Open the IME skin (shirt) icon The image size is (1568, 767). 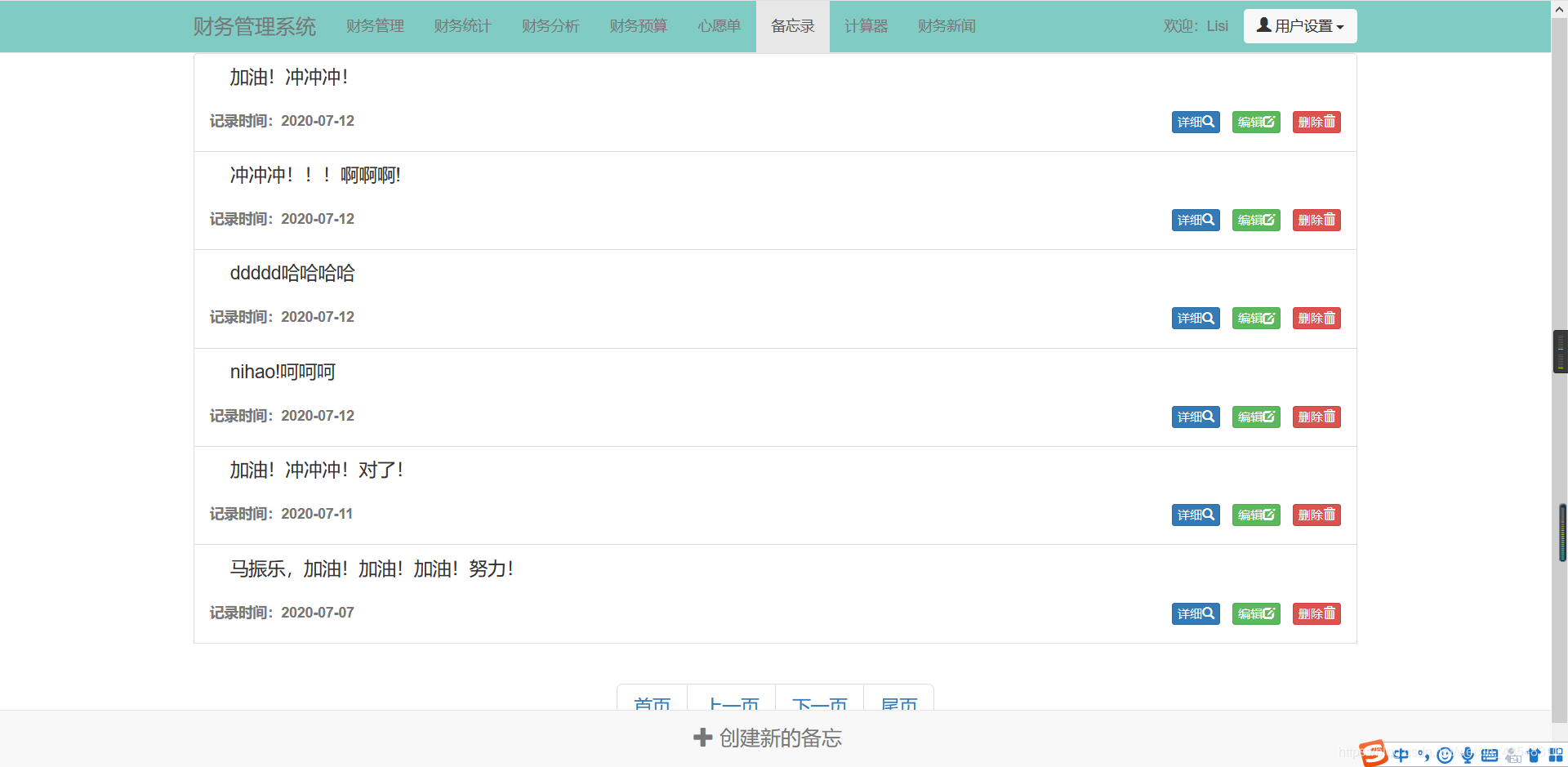(1535, 755)
